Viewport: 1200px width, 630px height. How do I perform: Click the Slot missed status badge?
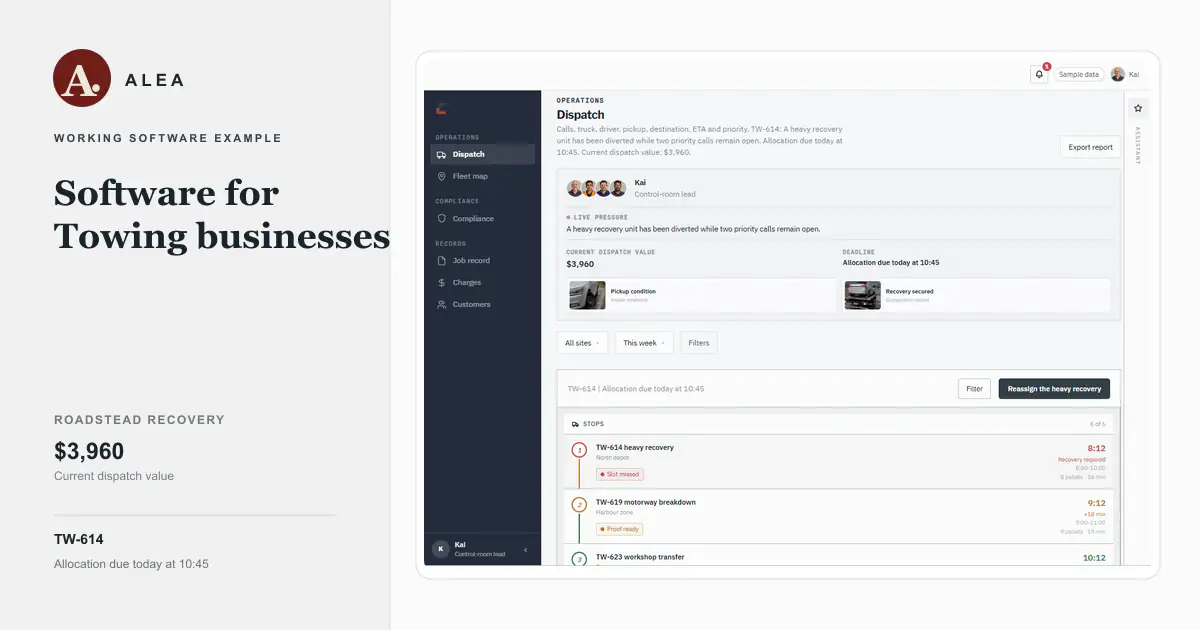click(x=620, y=475)
